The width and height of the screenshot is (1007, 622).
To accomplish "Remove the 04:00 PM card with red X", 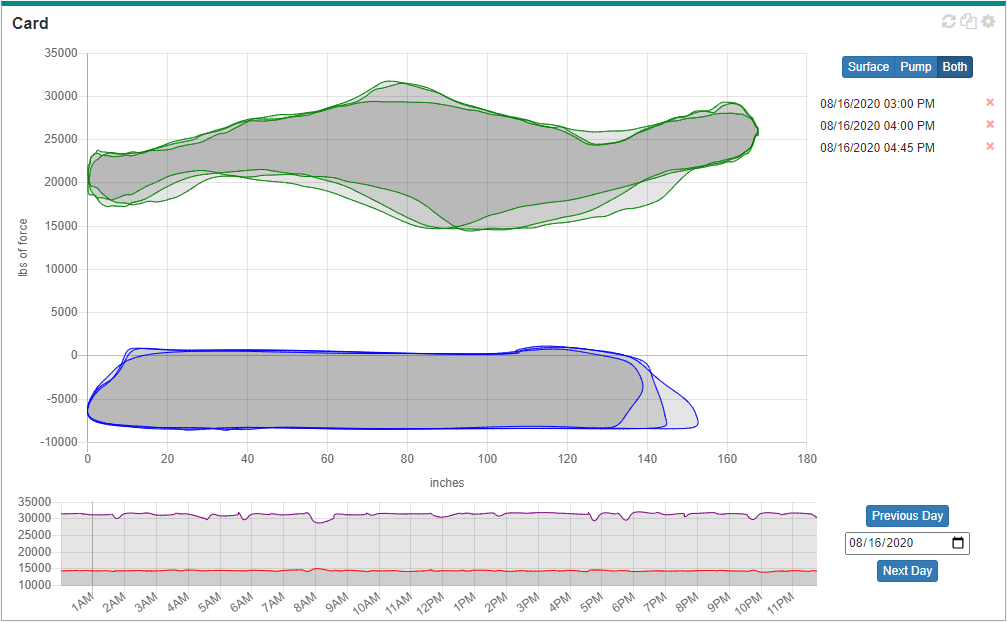I will (990, 125).
